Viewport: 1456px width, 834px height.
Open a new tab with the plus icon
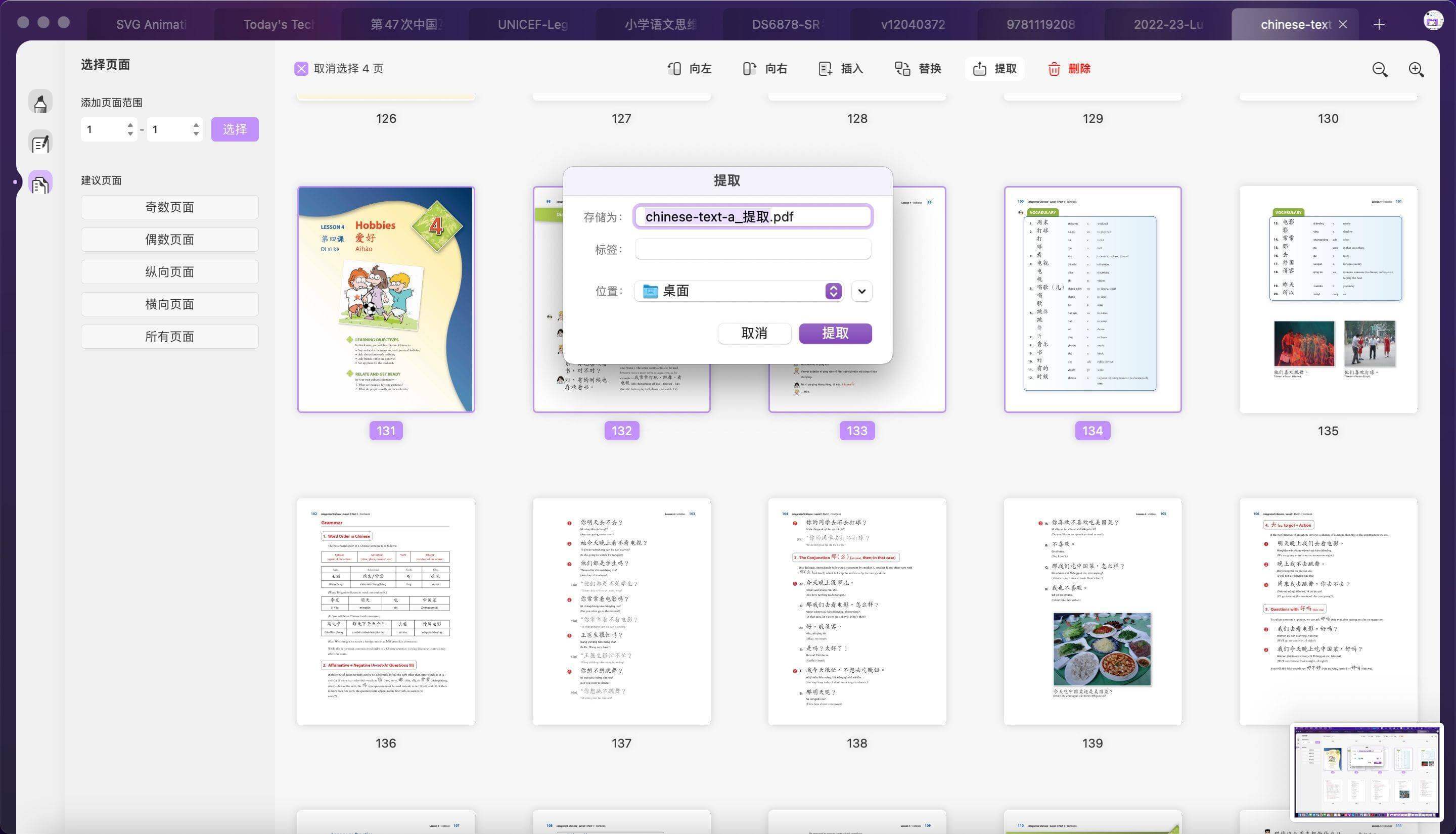(1379, 24)
